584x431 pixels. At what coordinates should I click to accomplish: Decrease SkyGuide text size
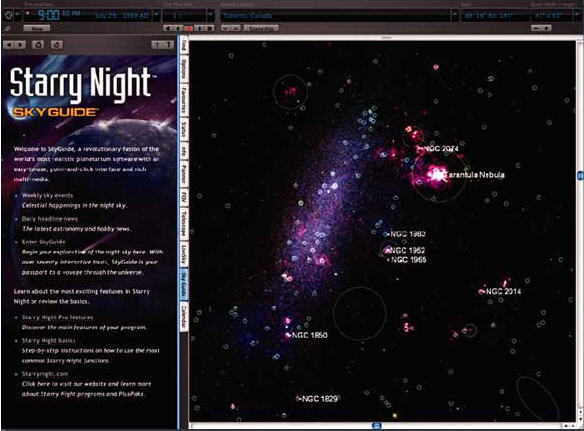tap(157, 45)
